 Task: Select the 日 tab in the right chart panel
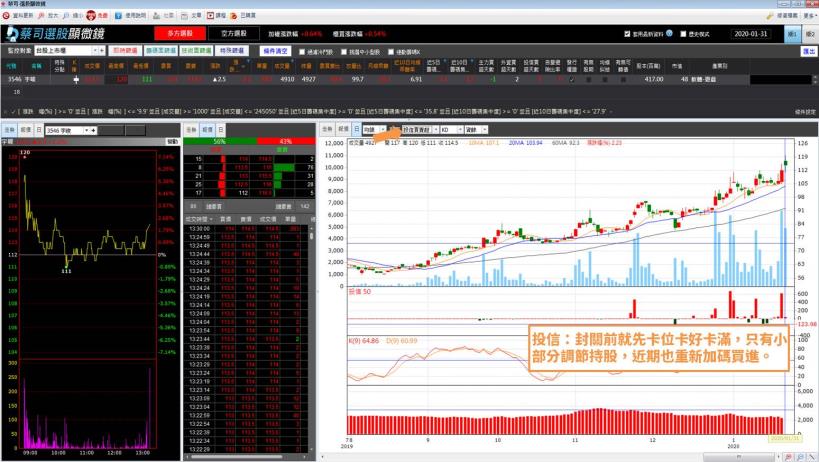click(356, 129)
